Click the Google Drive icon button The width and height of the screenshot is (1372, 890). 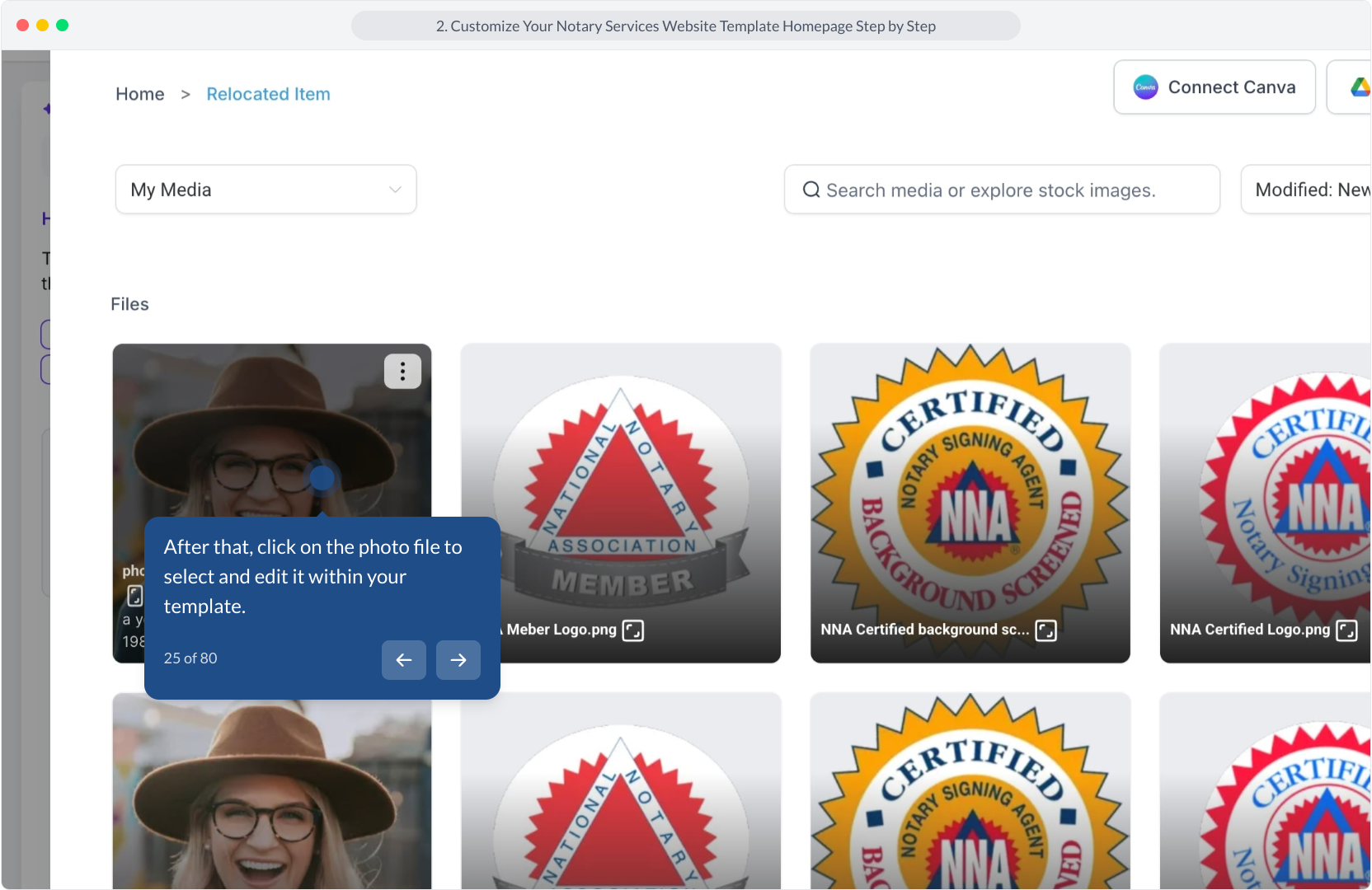(x=1350, y=87)
